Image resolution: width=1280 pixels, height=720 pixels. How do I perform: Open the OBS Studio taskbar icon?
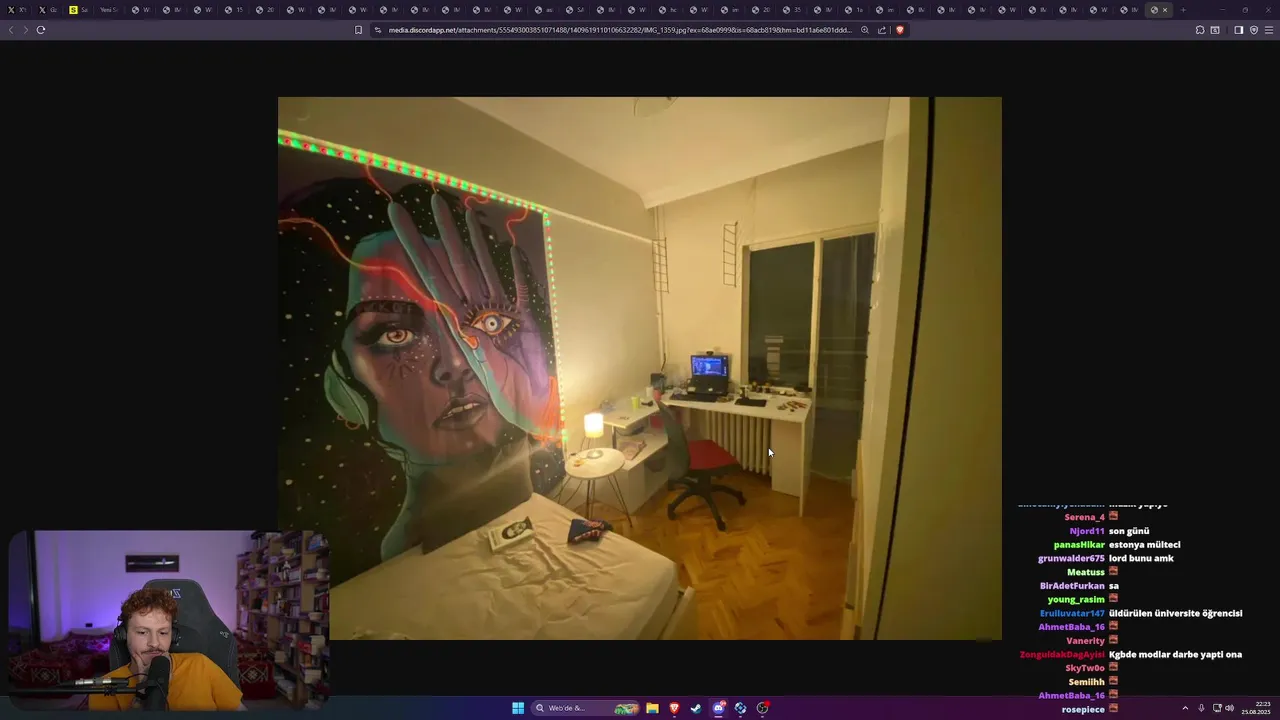click(x=762, y=708)
